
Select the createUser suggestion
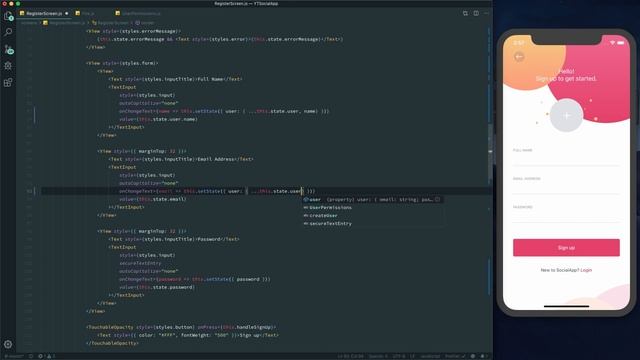373,216
